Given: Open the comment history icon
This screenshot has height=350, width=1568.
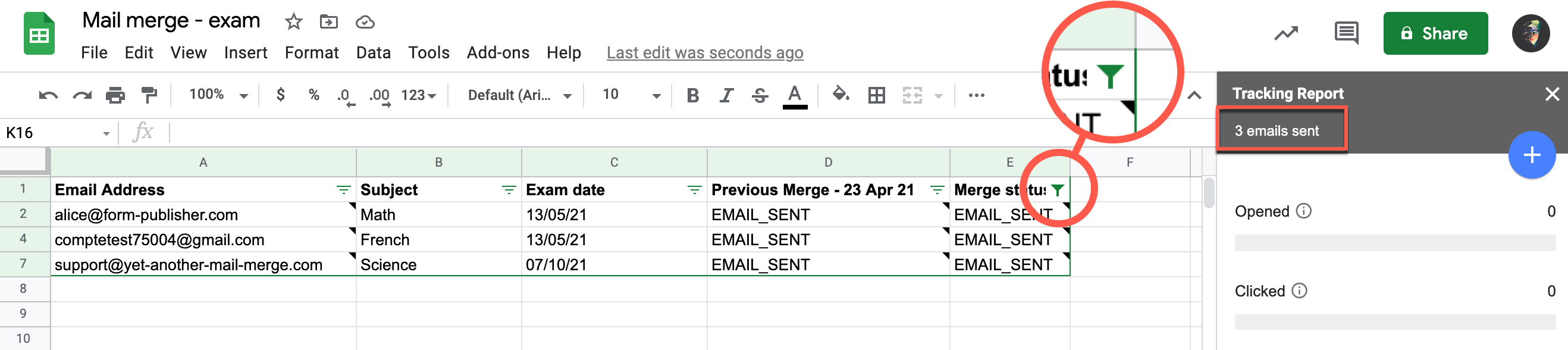Looking at the screenshot, I should [1346, 33].
